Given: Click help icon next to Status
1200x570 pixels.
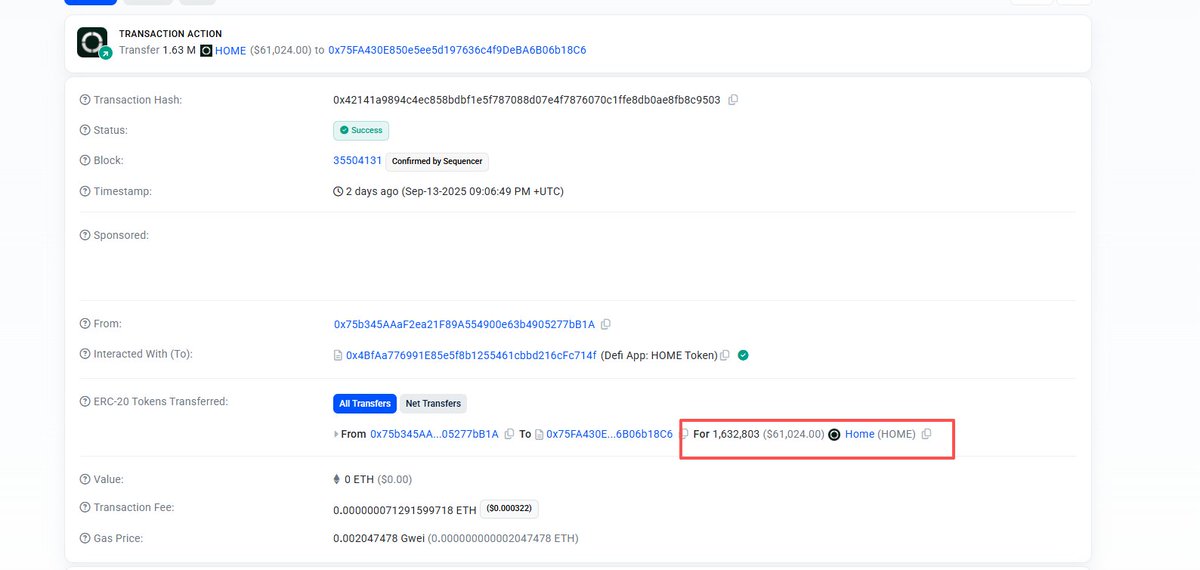Looking at the screenshot, I should click(x=85, y=130).
